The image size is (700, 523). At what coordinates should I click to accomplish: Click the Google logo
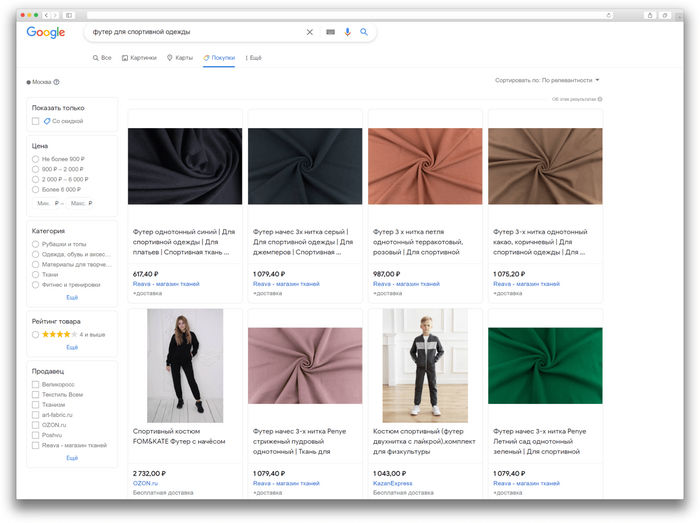click(46, 32)
